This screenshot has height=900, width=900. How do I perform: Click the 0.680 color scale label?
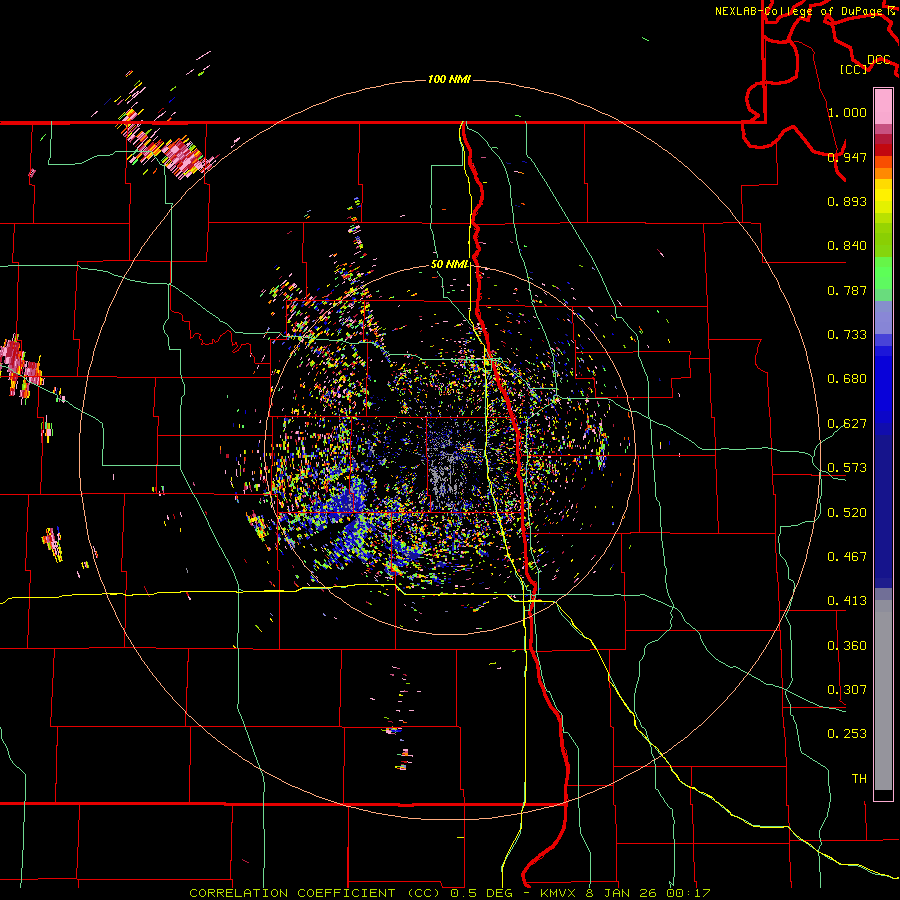pyautogui.click(x=847, y=379)
